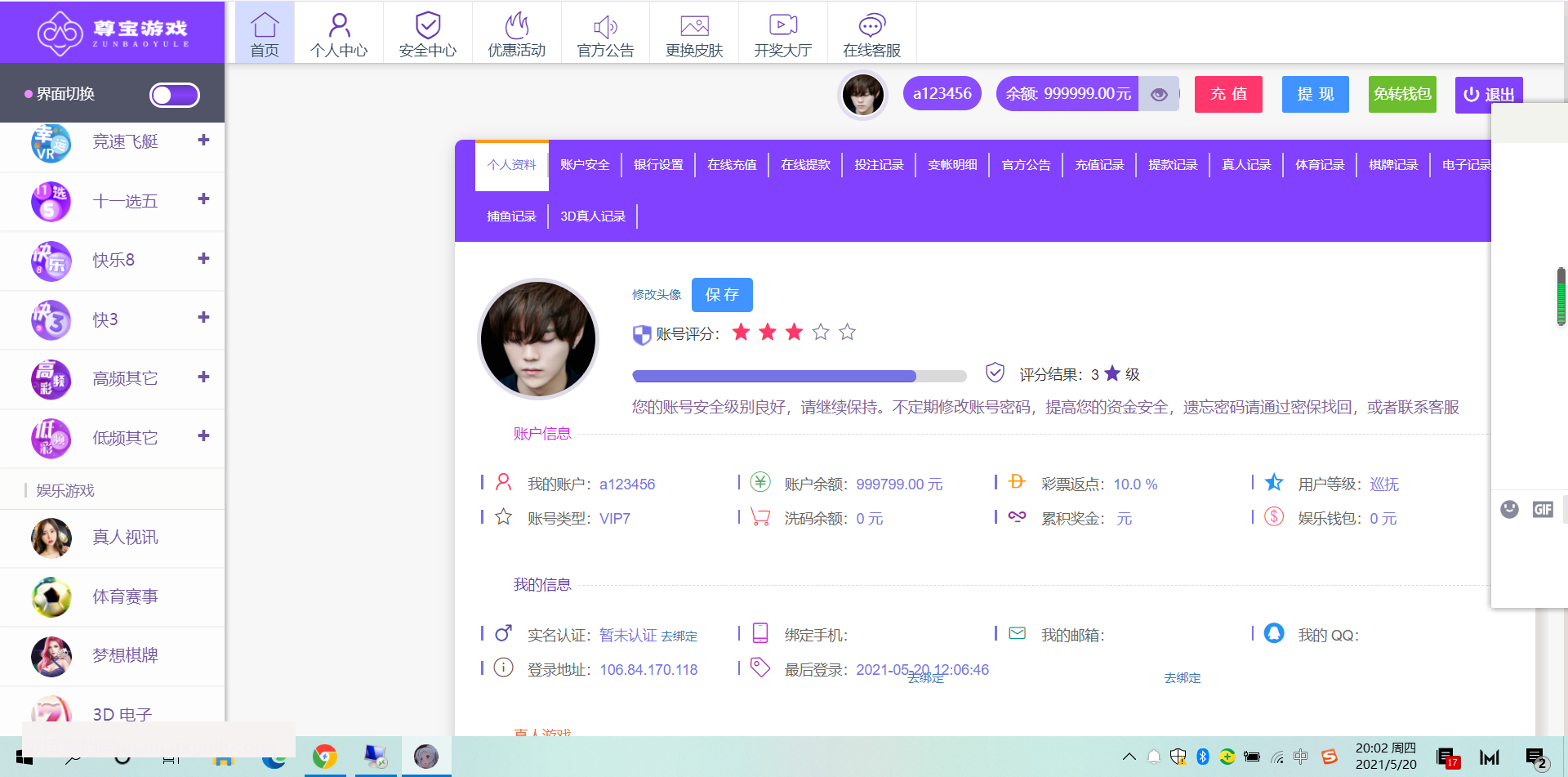
Task: Expand the 竞速飞艇 game category
Action: click(203, 141)
